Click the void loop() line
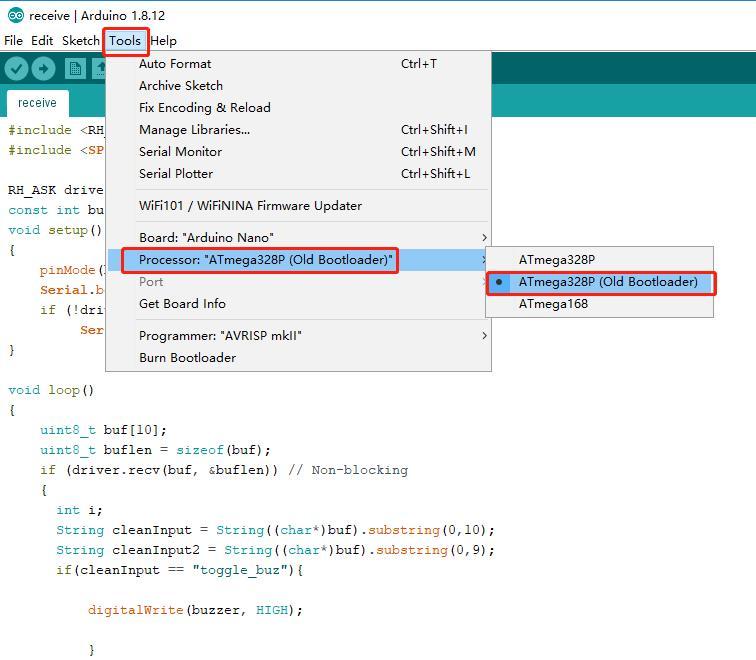This screenshot has height=660, width=756. tap(51, 390)
